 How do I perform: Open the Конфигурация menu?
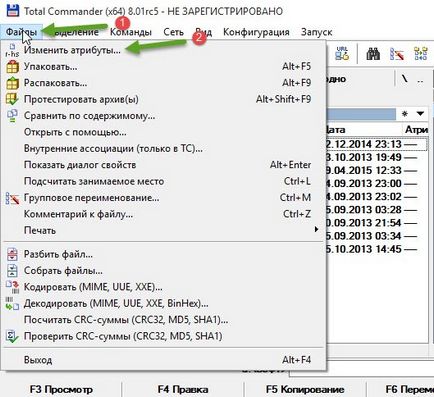[256, 32]
